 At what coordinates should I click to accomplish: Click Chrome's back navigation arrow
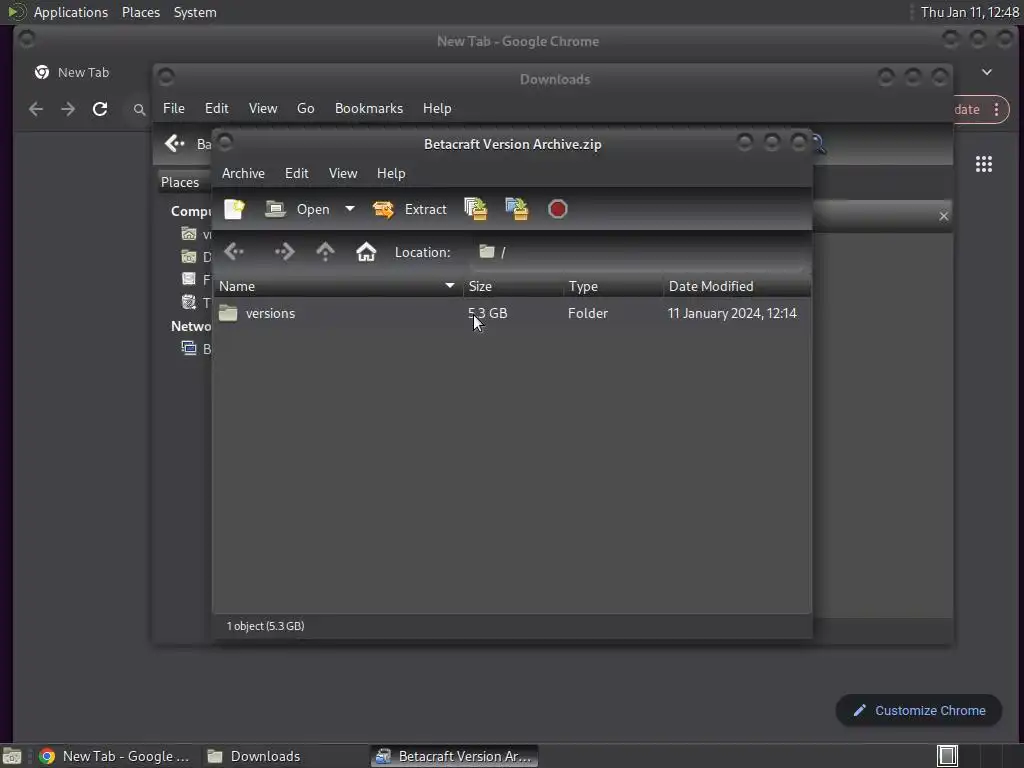[36, 109]
